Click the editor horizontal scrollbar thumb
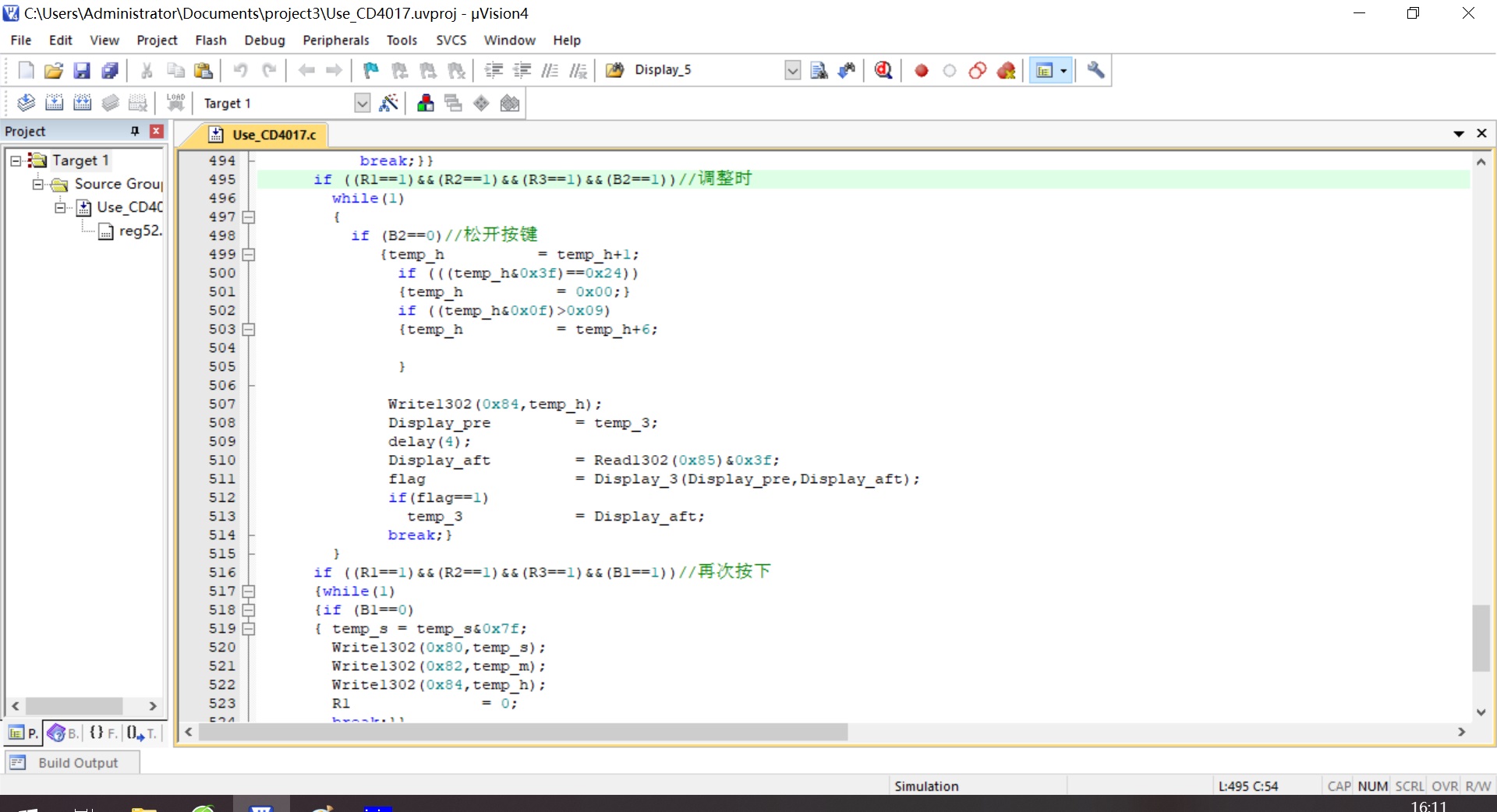 click(523, 733)
